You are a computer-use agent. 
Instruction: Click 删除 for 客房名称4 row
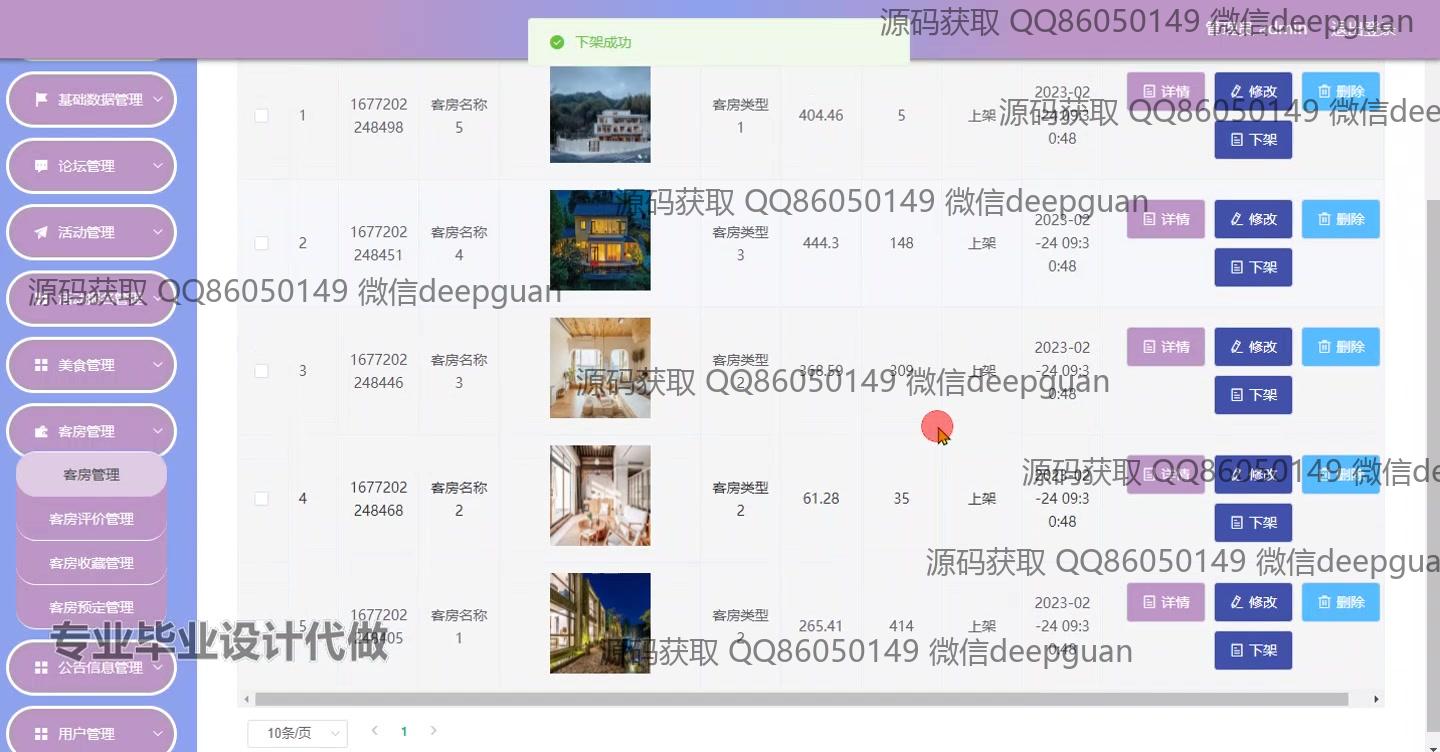(x=1341, y=219)
